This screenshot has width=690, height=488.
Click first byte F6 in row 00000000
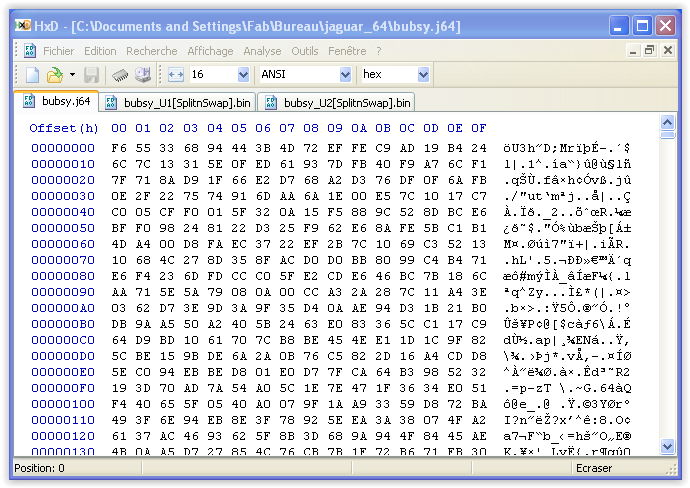(x=119, y=148)
